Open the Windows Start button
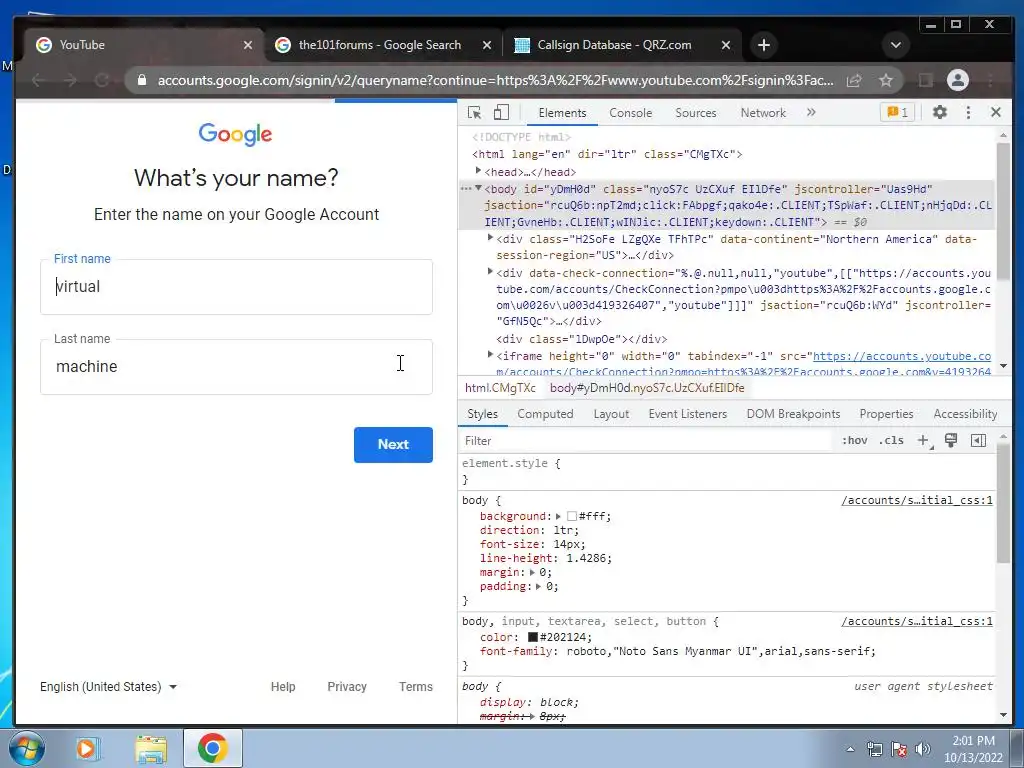Screen dimensions: 1024x768 (26, 748)
